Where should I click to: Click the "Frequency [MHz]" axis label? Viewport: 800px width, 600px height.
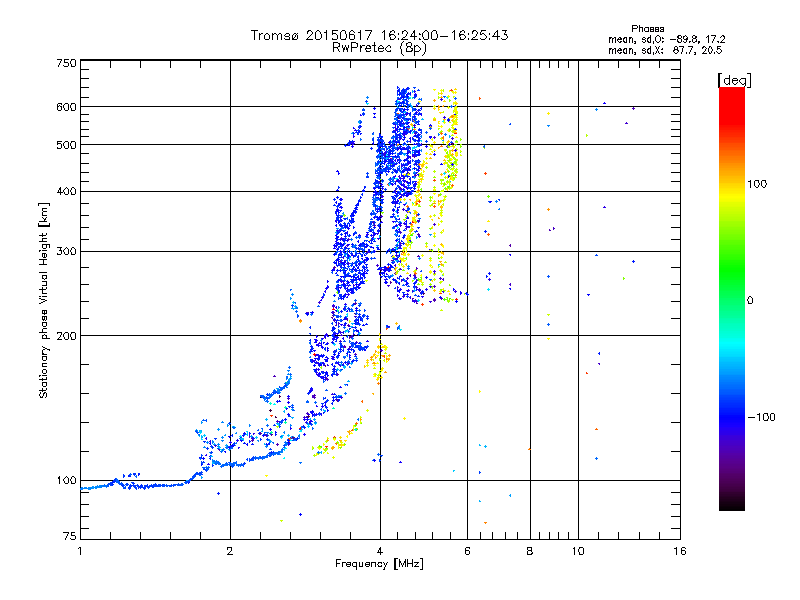point(379,564)
